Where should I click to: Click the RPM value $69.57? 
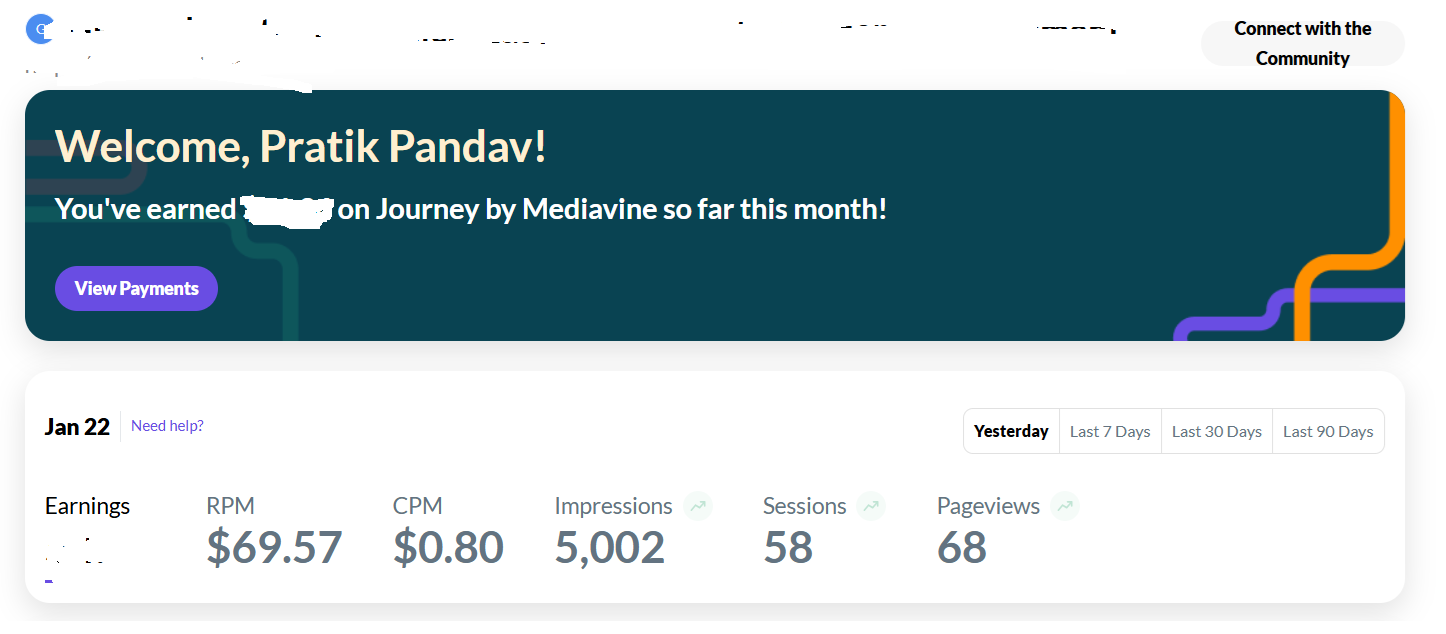coord(274,547)
